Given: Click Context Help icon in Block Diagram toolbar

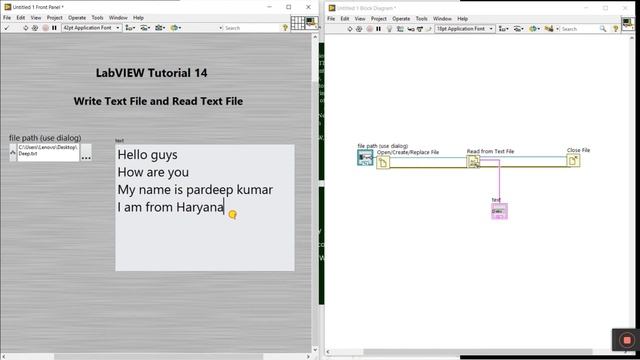Looking at the screenshot, I should point(616,29).
